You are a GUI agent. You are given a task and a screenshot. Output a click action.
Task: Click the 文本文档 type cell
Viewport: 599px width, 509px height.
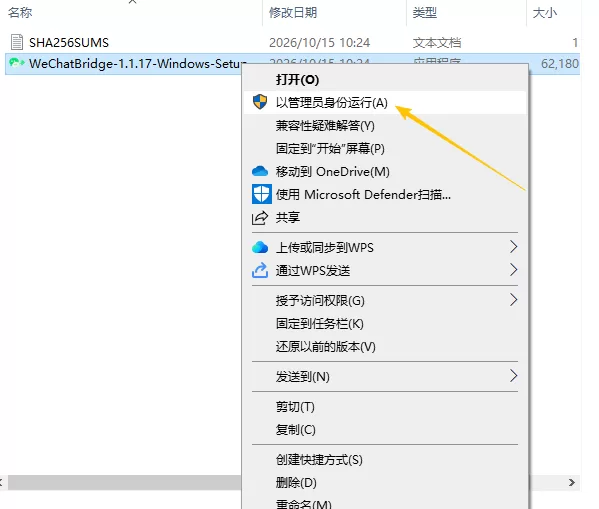point(437,42)
